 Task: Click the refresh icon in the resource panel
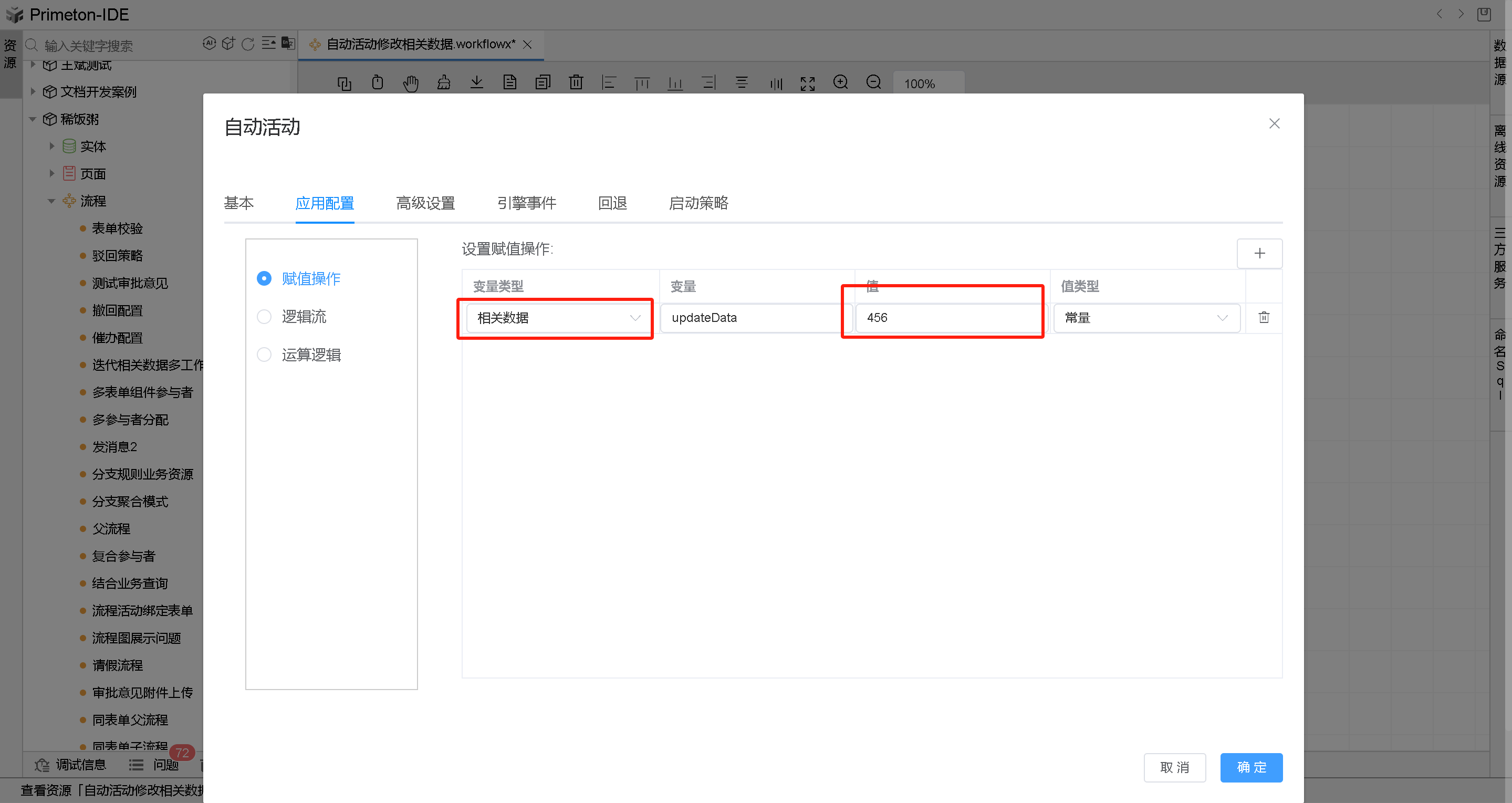pos(247,43)
